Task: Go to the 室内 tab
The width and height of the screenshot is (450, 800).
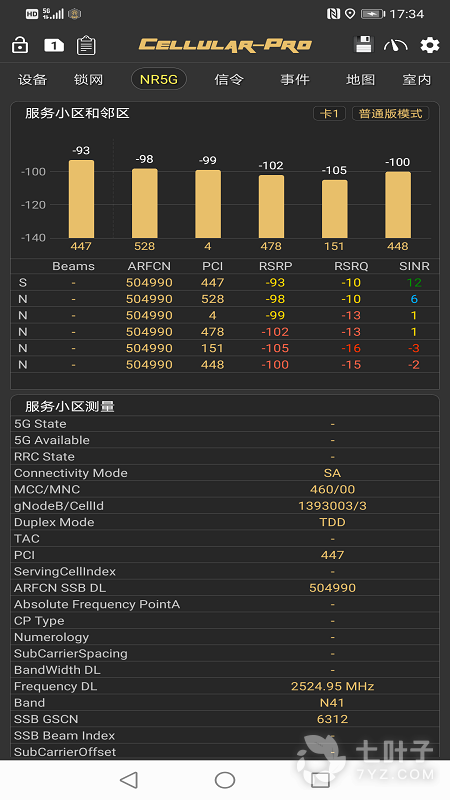Action: (417, 80)
